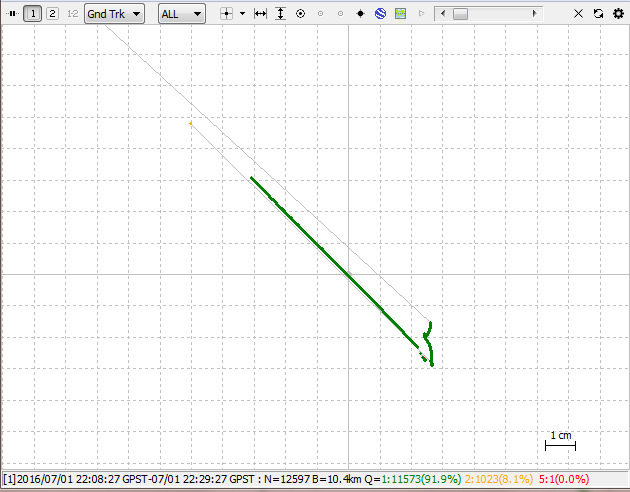Expand the center marker options arrow

(242, 14)
